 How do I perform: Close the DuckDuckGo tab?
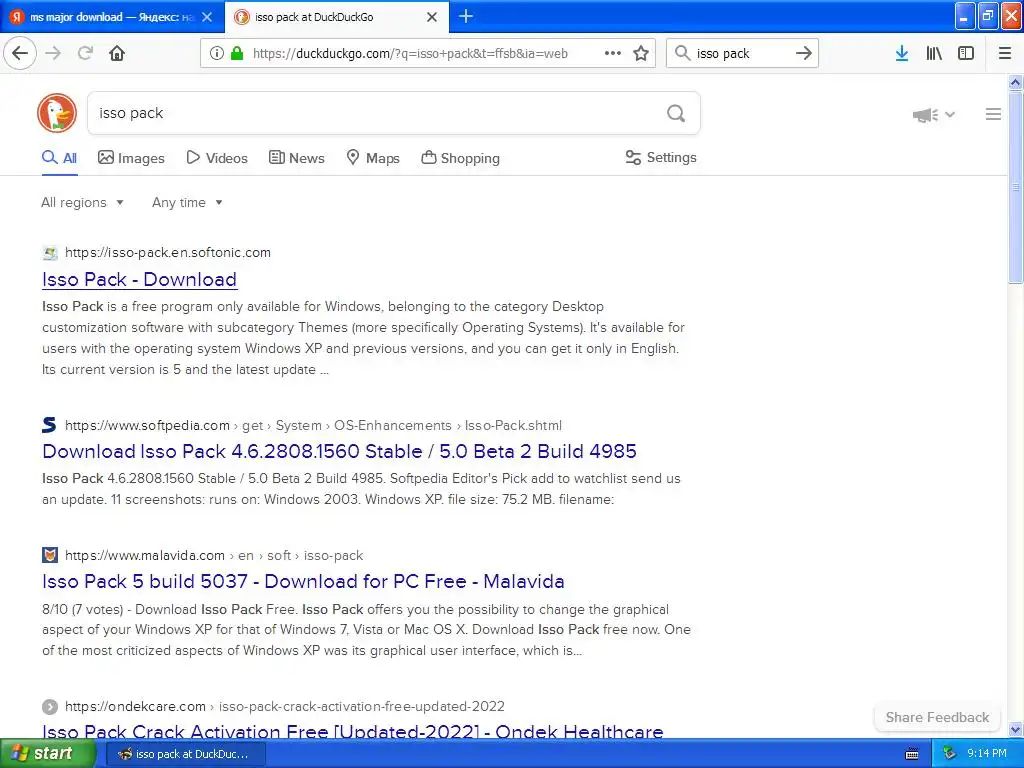click(x=432, y=17)
